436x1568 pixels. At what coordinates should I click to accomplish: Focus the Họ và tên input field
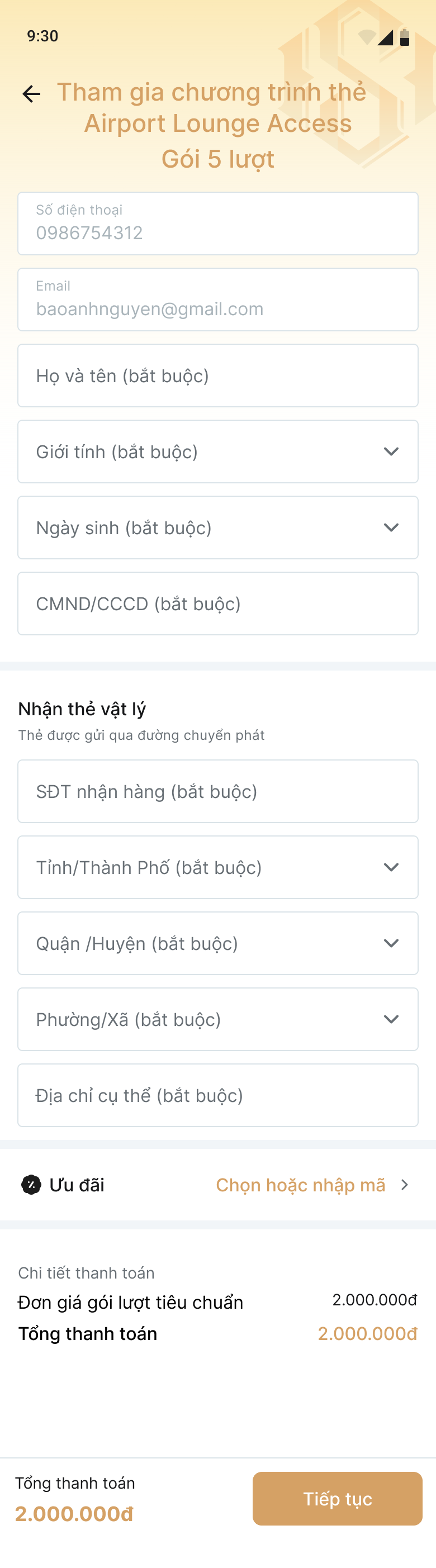tap(218, 376)
